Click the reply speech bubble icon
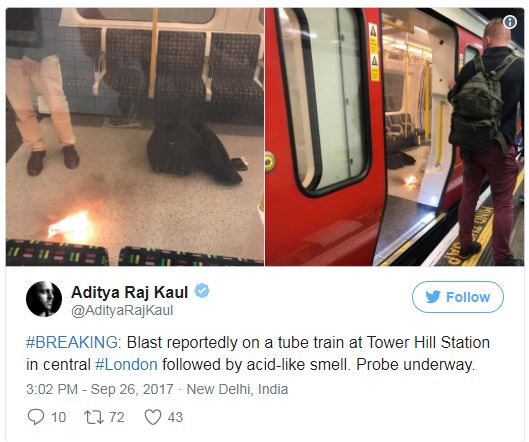529x442 pixels. point(35,417)
